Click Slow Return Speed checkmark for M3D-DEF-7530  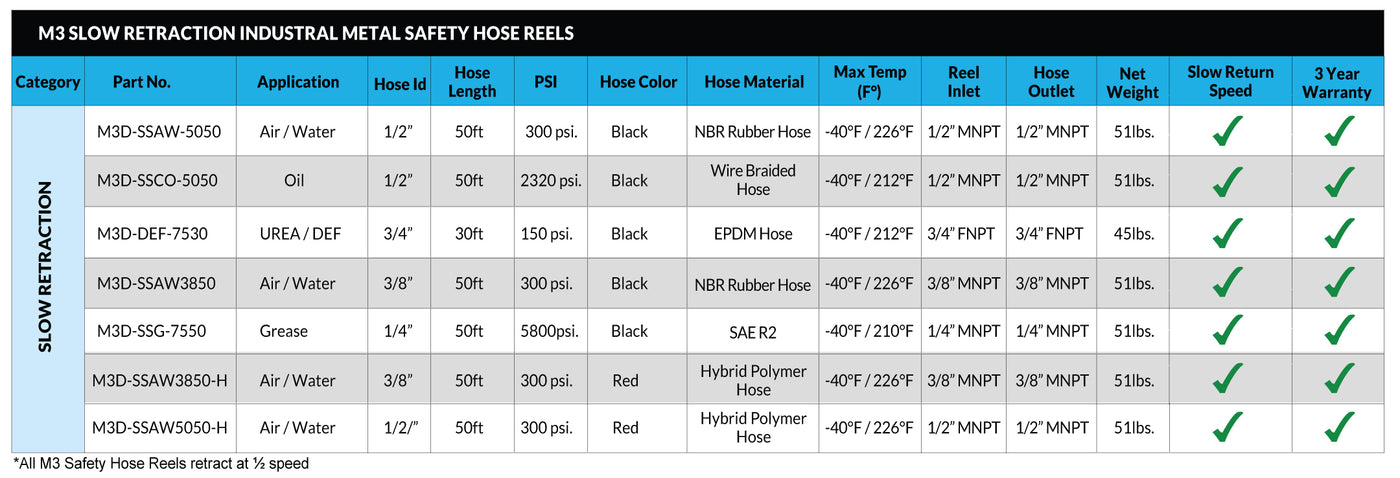1229,233
